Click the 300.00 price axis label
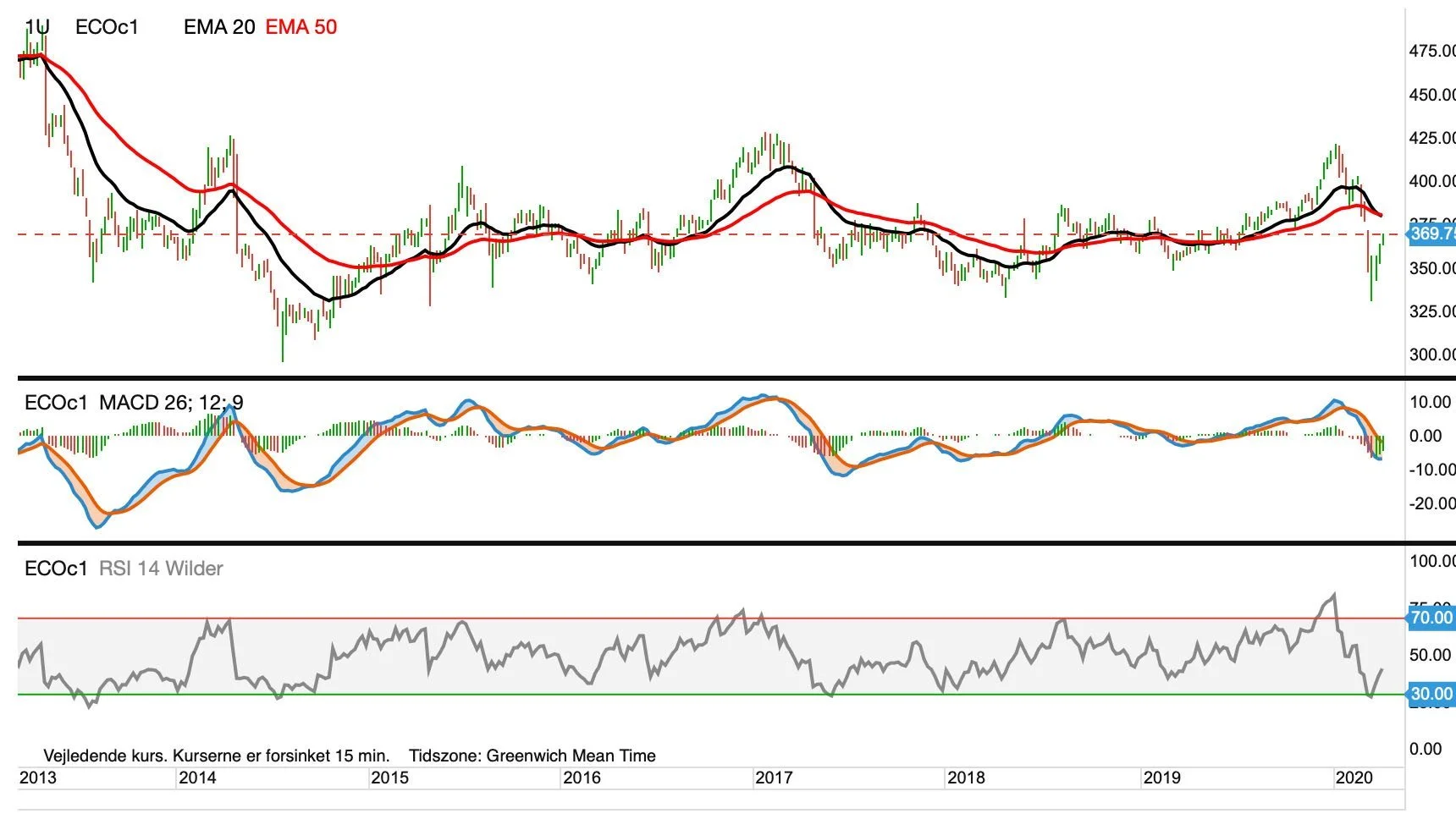1456x819 pixels. 1432,355
